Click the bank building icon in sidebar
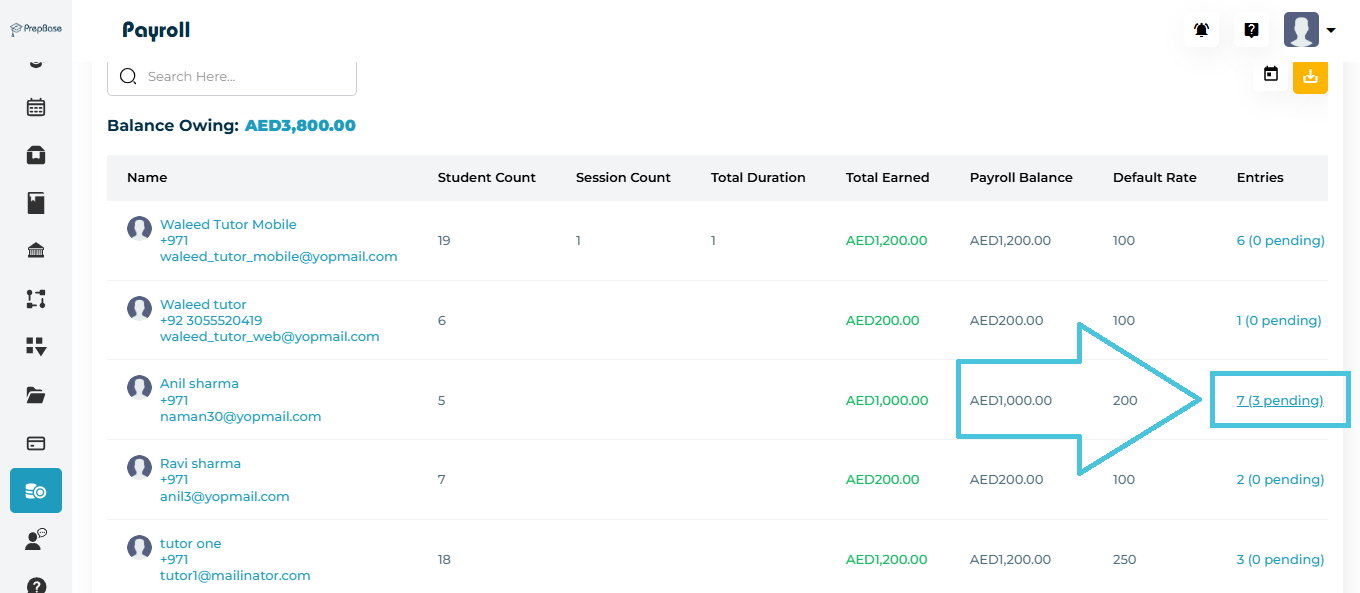1360x593 pixels. 36,250
